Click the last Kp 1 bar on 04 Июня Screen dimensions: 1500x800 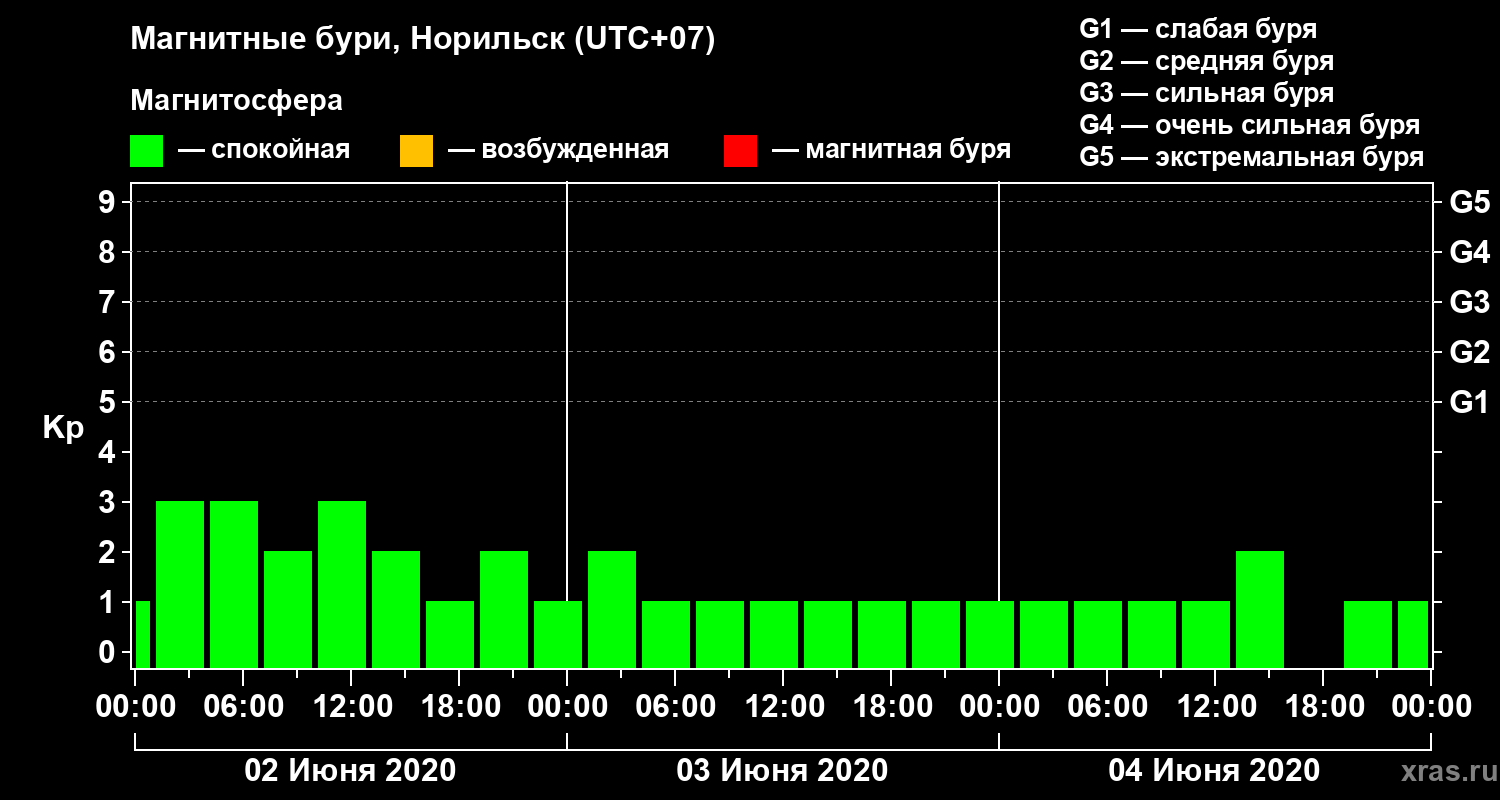point(1413,634)
